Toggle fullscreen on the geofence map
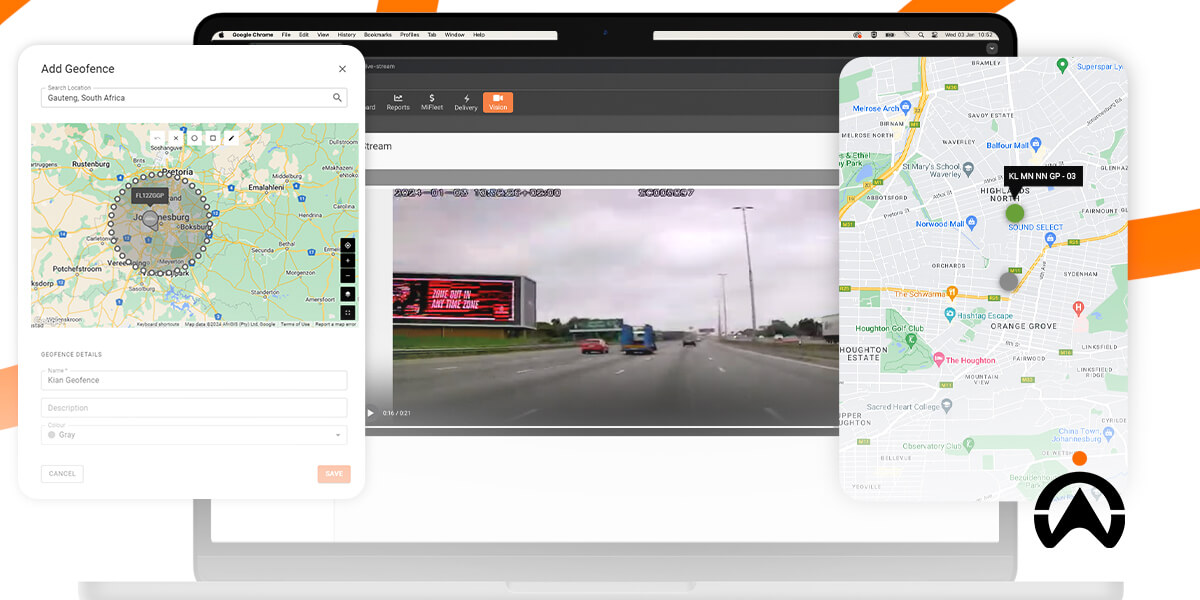This screenshot has height=600, width=1200. click(x=348, y=312)
